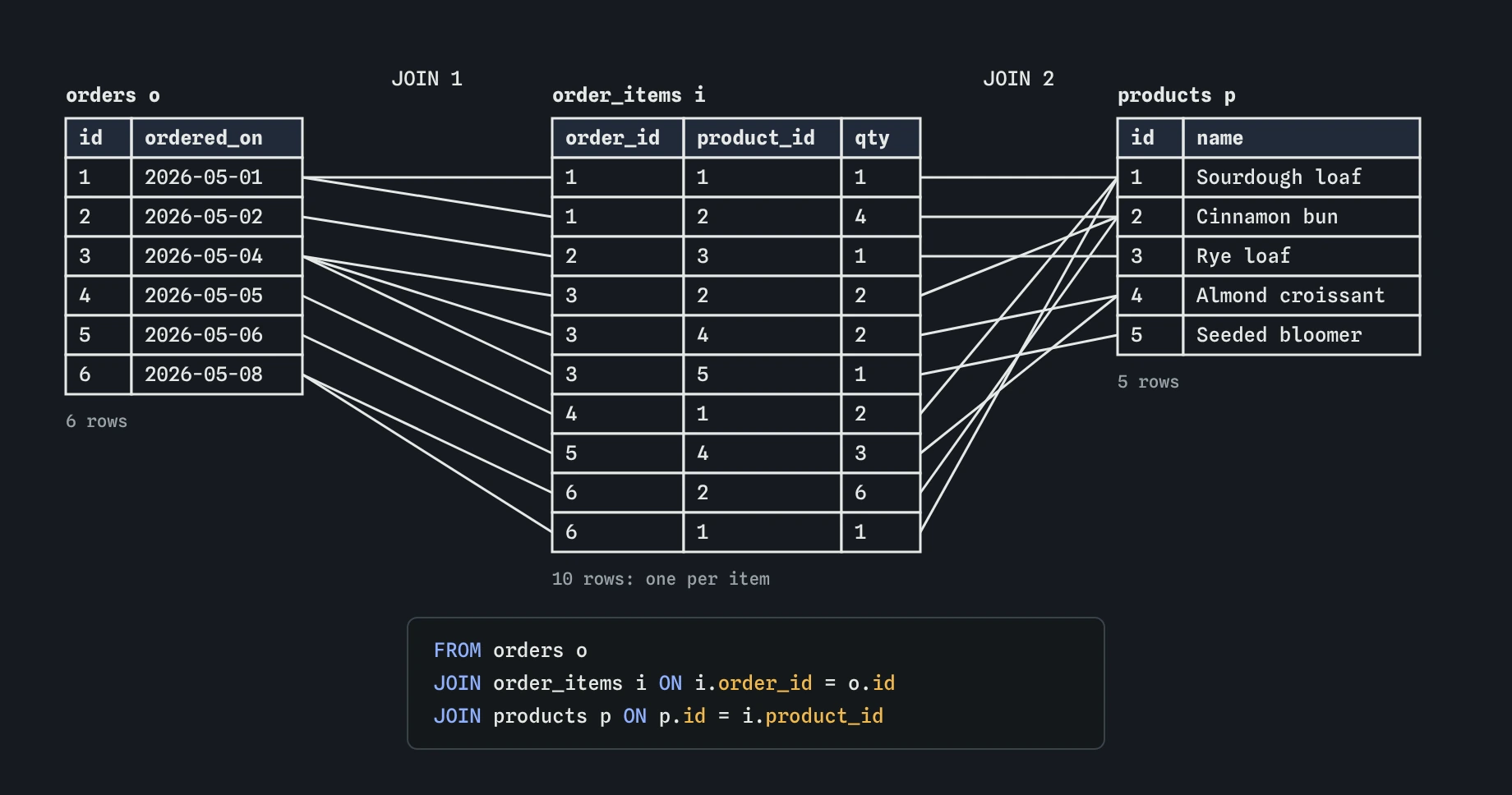Select the date cell 2026-05-02
1512x795 pixels.
[x=217, y=217]
